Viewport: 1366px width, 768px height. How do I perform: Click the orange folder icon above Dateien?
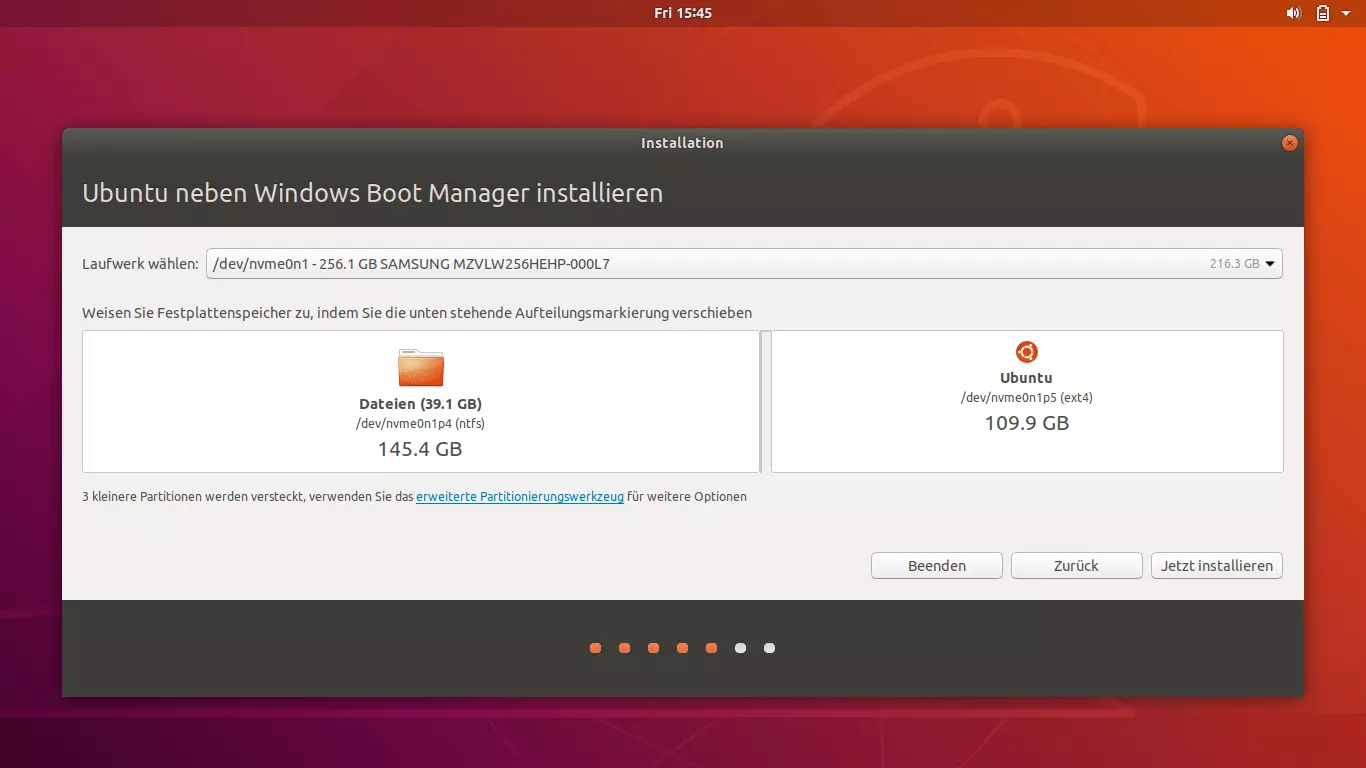click(421, 367)
